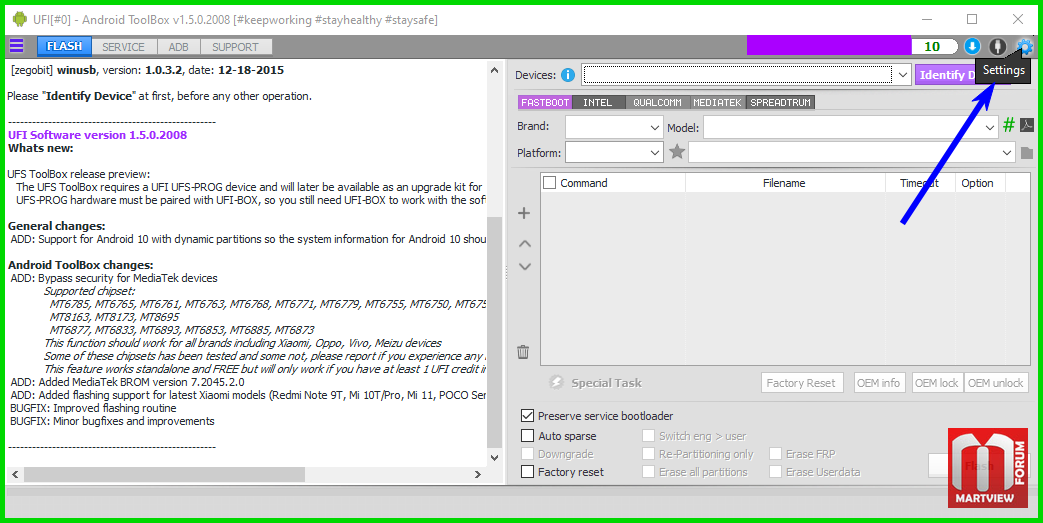Switch to the SERVICE tab

click(x=123, y=47)
